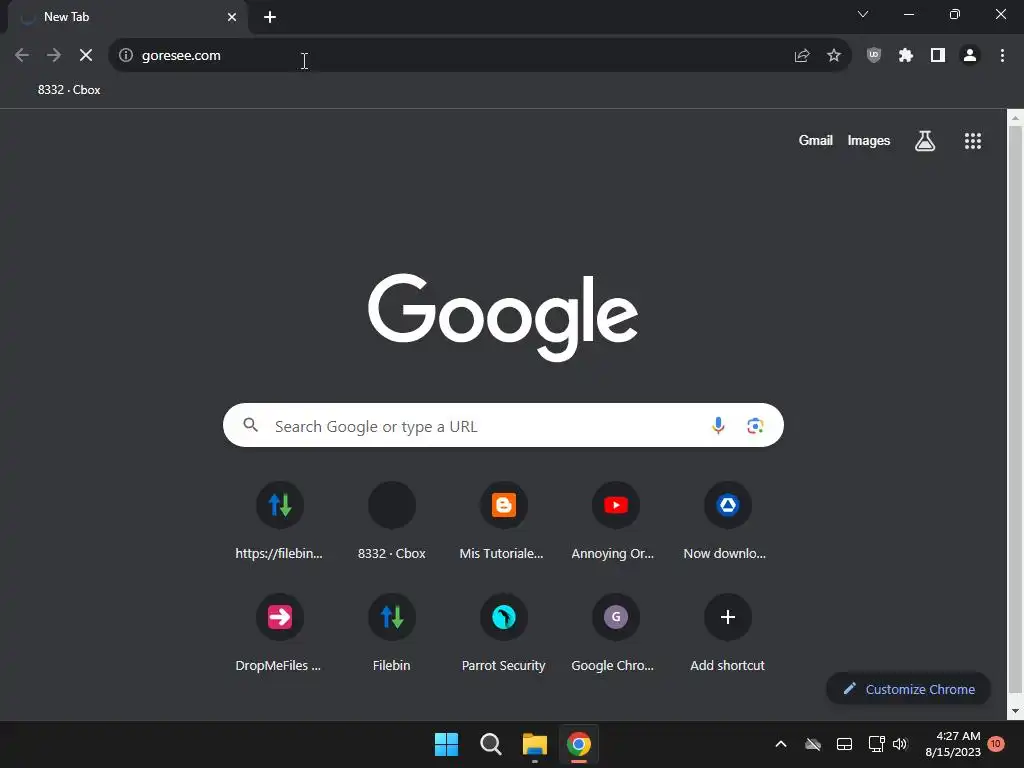This screenshot has height=768, width=1024.
Task: Open Windows Start menu
Action: [447, 744]
